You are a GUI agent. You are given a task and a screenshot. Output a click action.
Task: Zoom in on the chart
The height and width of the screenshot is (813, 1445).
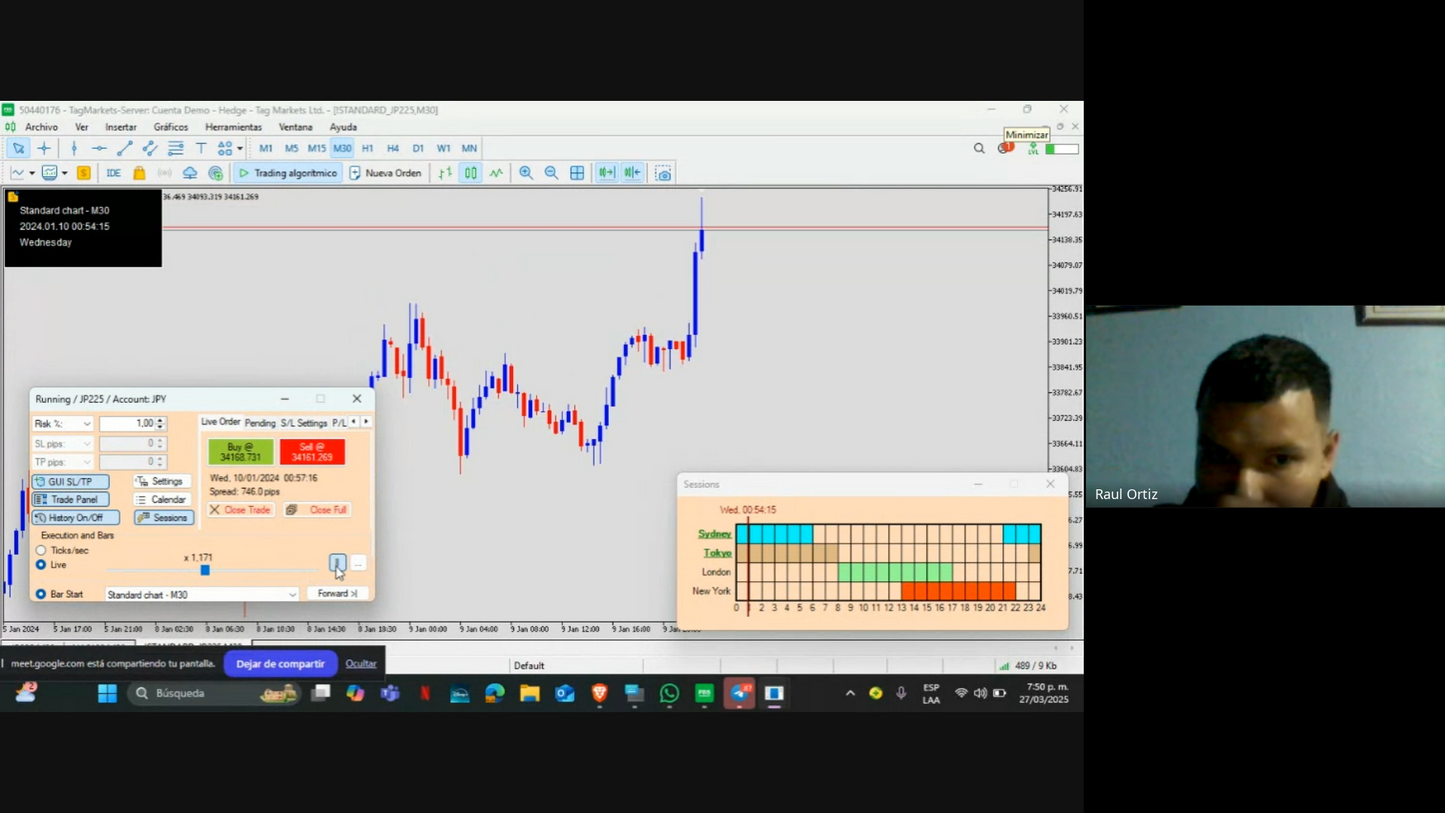coord(526,172)
